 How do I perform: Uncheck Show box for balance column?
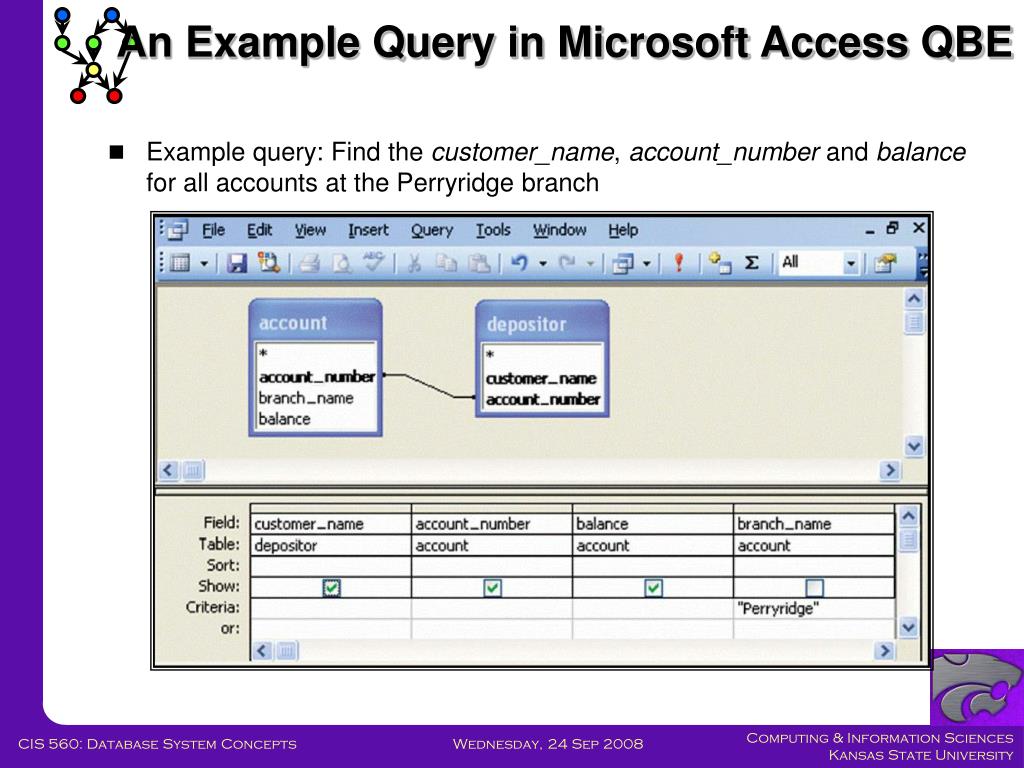[x=654, y=588]
